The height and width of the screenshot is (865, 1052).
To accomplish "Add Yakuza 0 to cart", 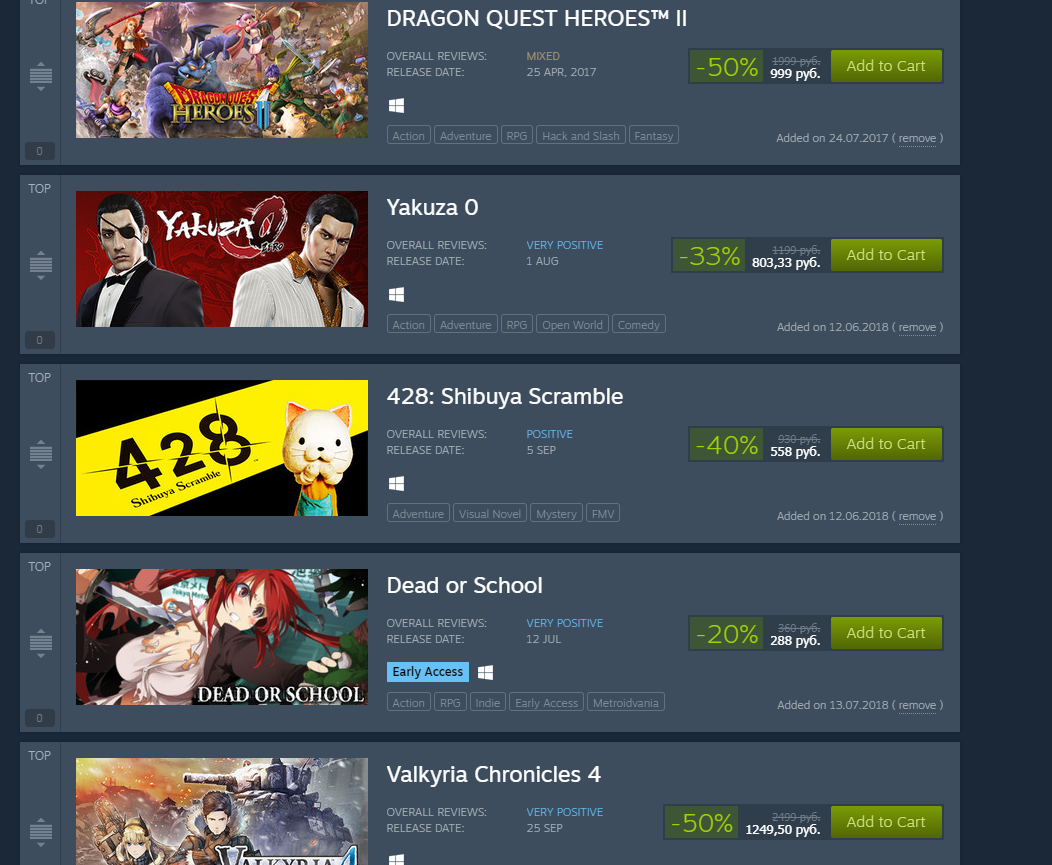I will point(886,255).
